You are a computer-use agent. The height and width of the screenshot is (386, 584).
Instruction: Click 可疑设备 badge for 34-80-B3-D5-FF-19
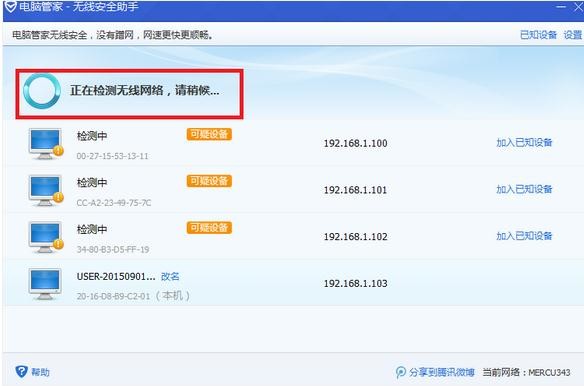(x=209, y=228)
